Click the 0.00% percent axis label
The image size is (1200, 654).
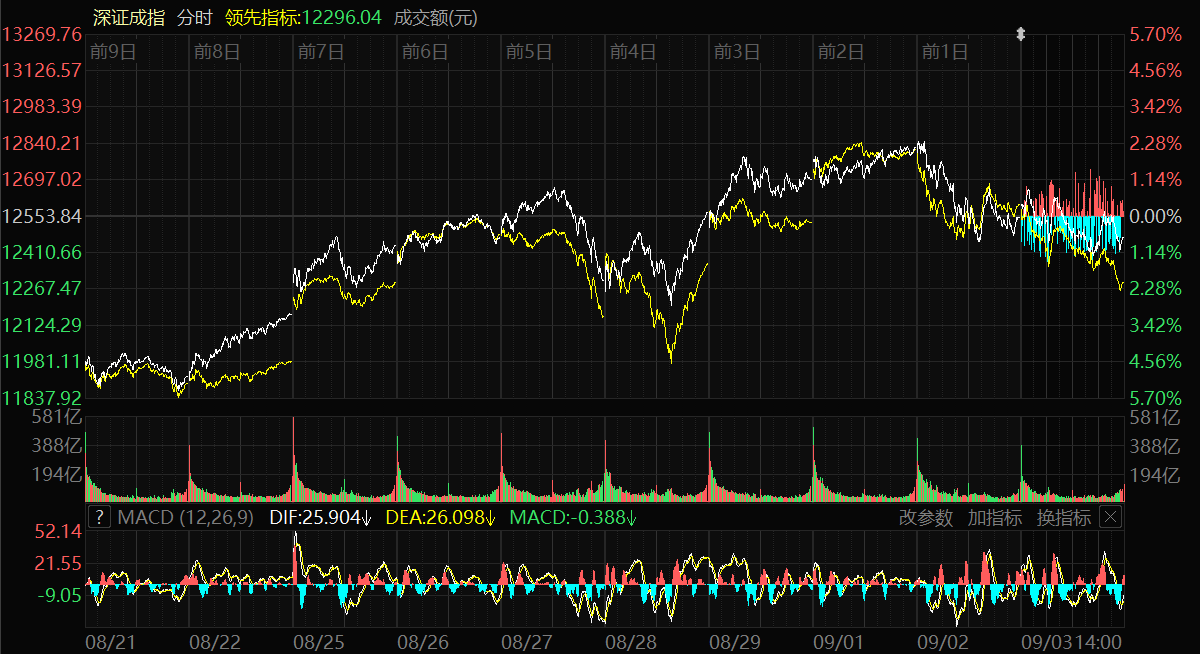tap(1155, 216)
